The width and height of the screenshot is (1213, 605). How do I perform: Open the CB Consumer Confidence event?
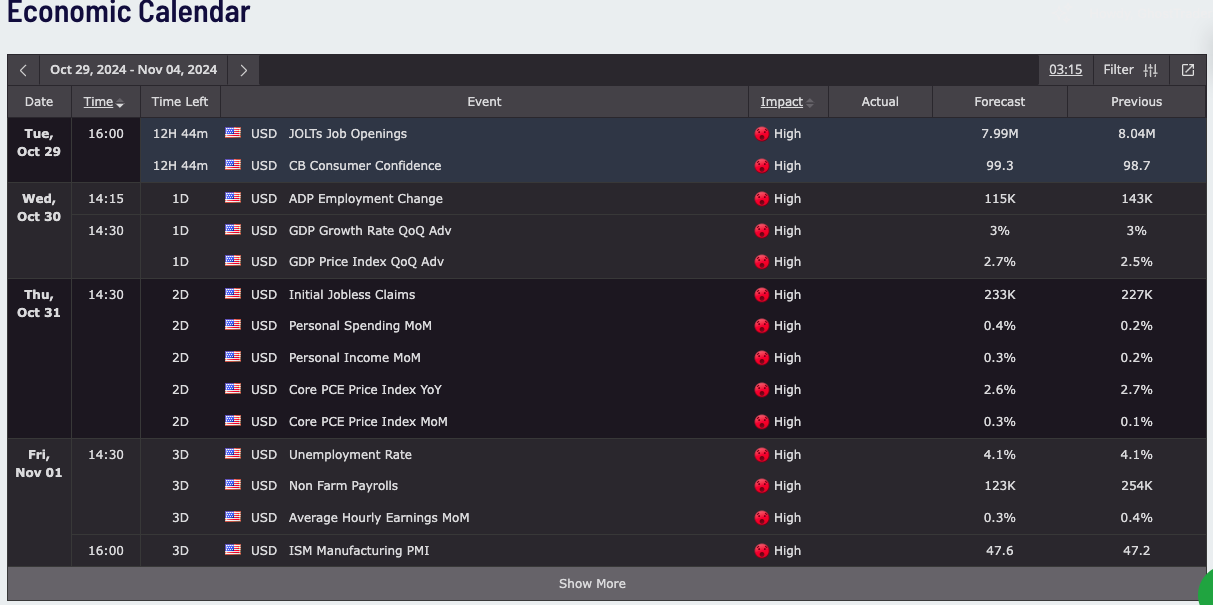[364, 166]
